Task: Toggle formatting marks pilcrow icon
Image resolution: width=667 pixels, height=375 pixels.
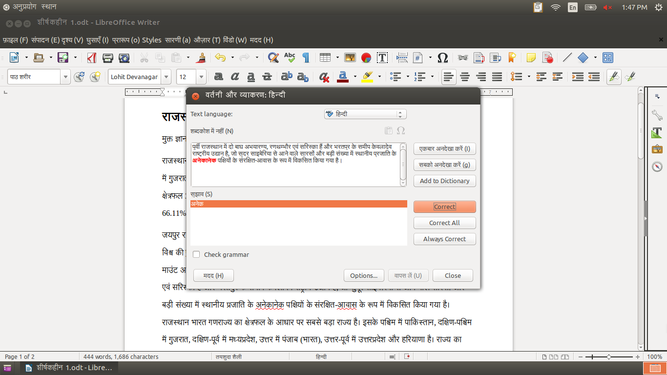Action: [306, 57]
